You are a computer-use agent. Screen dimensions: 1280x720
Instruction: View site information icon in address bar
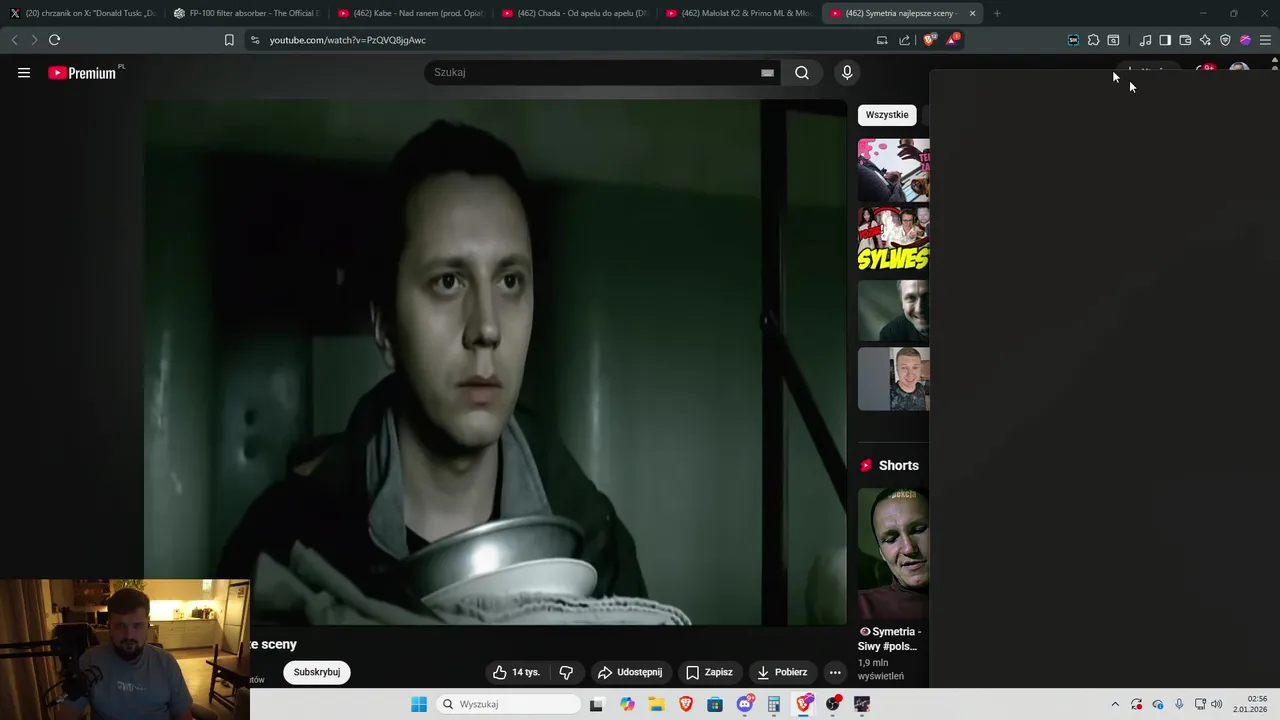255,40
